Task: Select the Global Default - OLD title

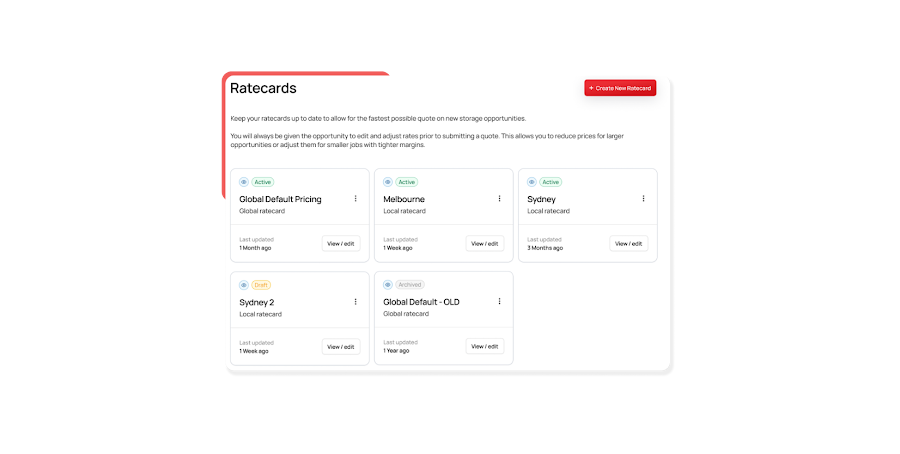Action: [x=421, y=302]
